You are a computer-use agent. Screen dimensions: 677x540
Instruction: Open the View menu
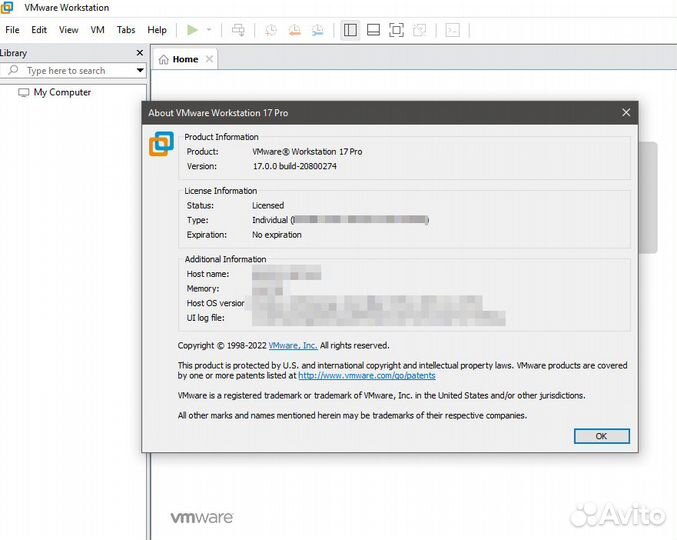coord(69,30)
